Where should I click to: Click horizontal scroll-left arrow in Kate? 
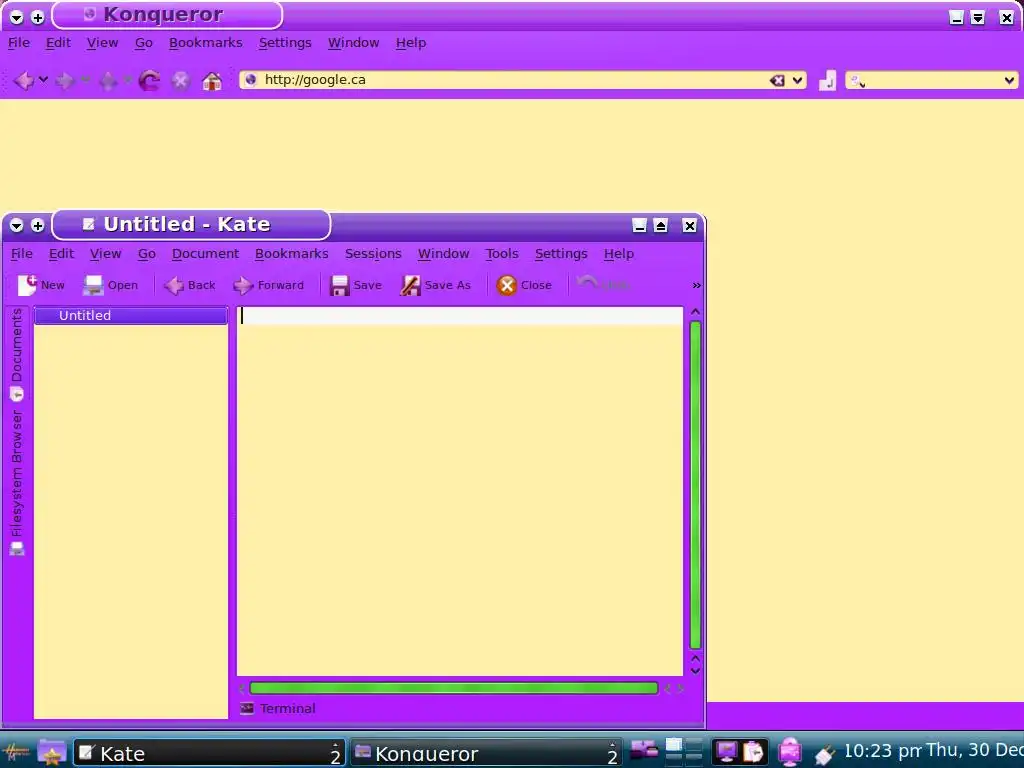click(x=242, y=688)
